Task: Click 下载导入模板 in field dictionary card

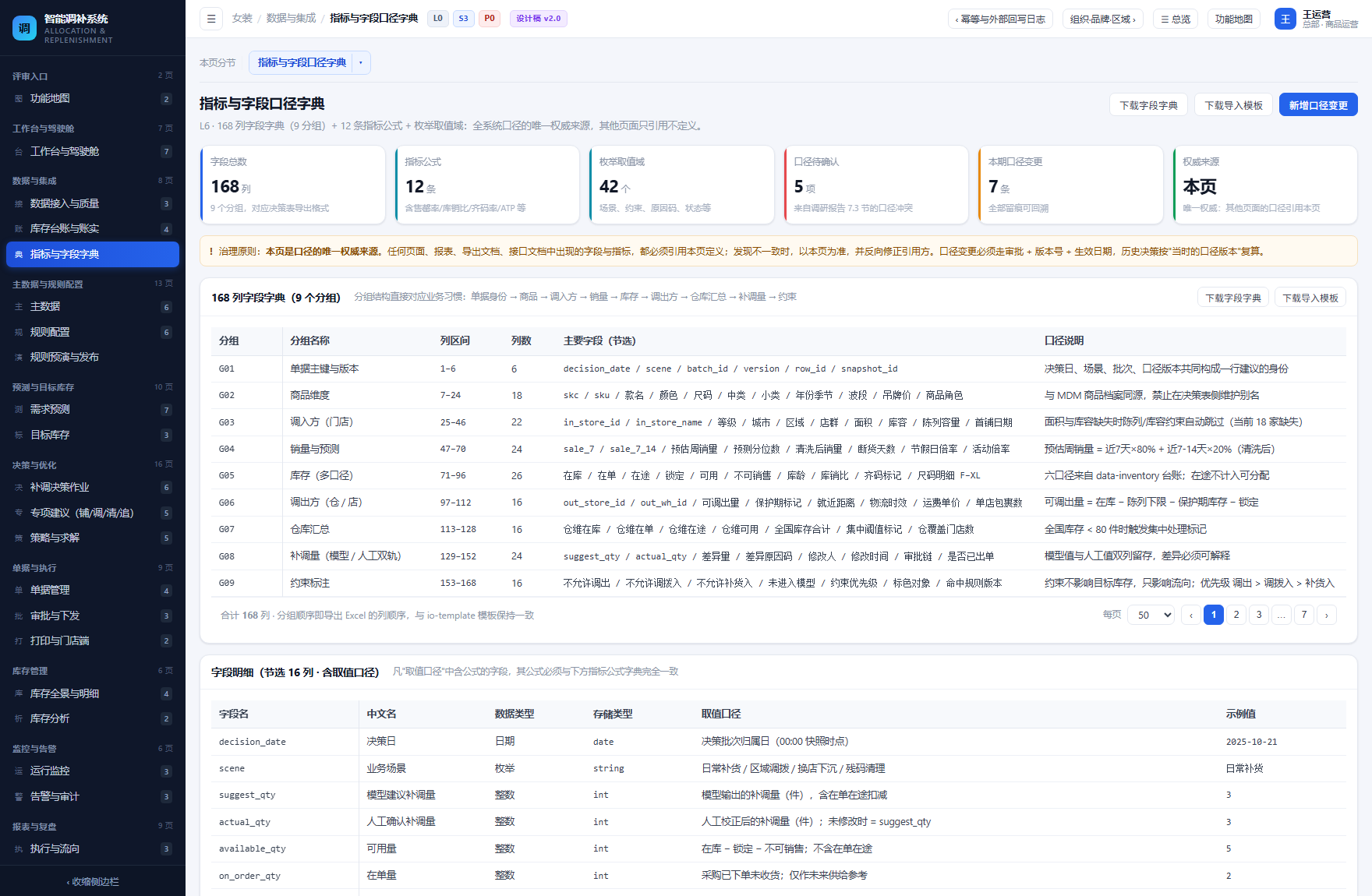Action: point(1310,298)
